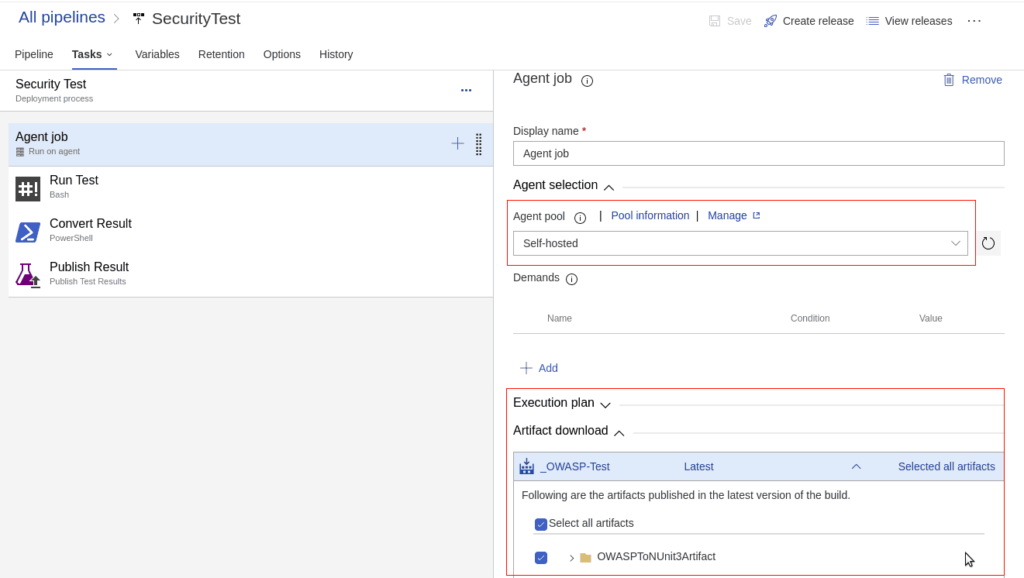This screenshot has height=578, width=1024.
Task: Click the Demands info icon
Action: coord(571,279)
